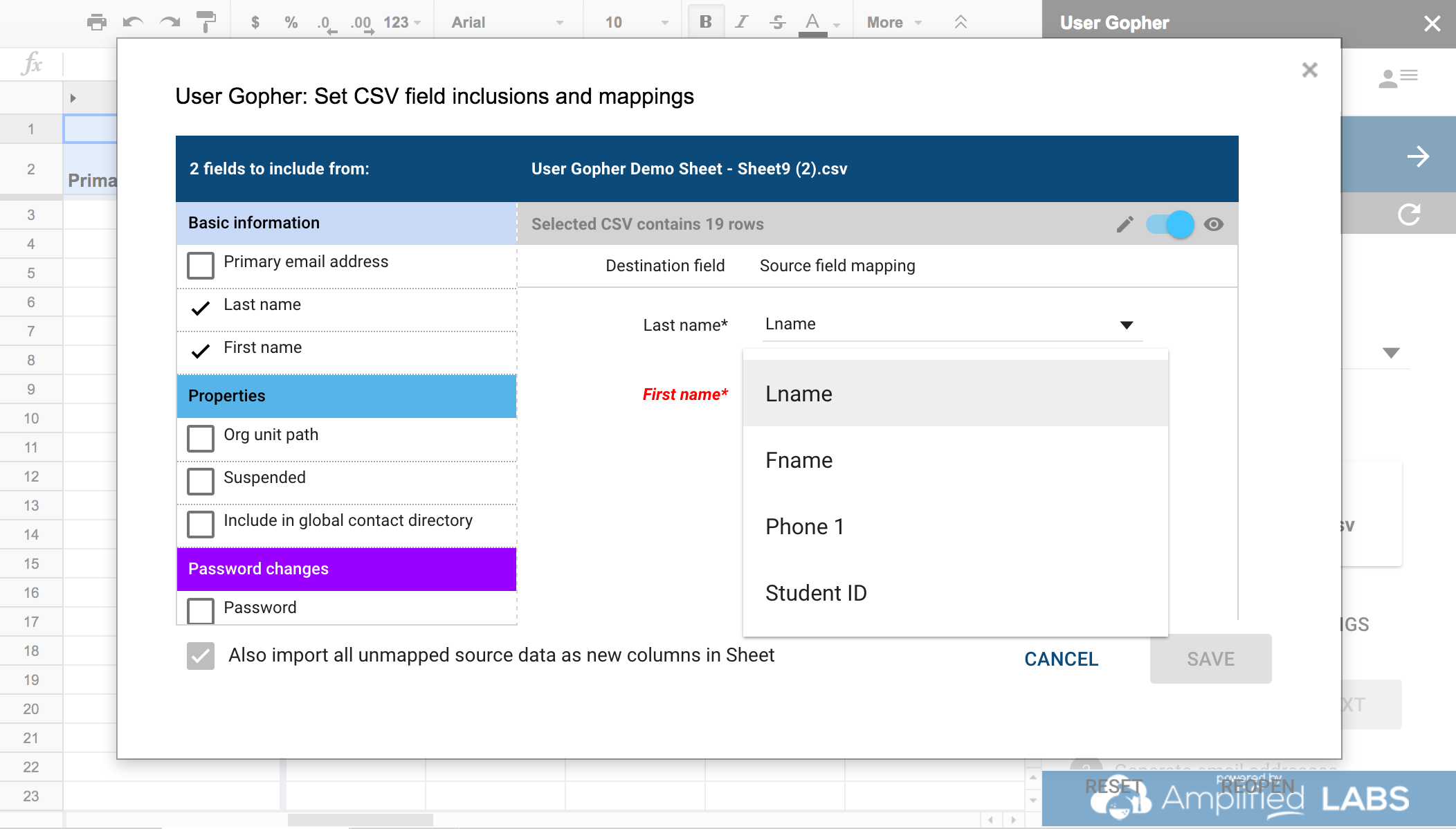
Task: Close the User Gopher sidebar
Action: (x=1432, y=24)
